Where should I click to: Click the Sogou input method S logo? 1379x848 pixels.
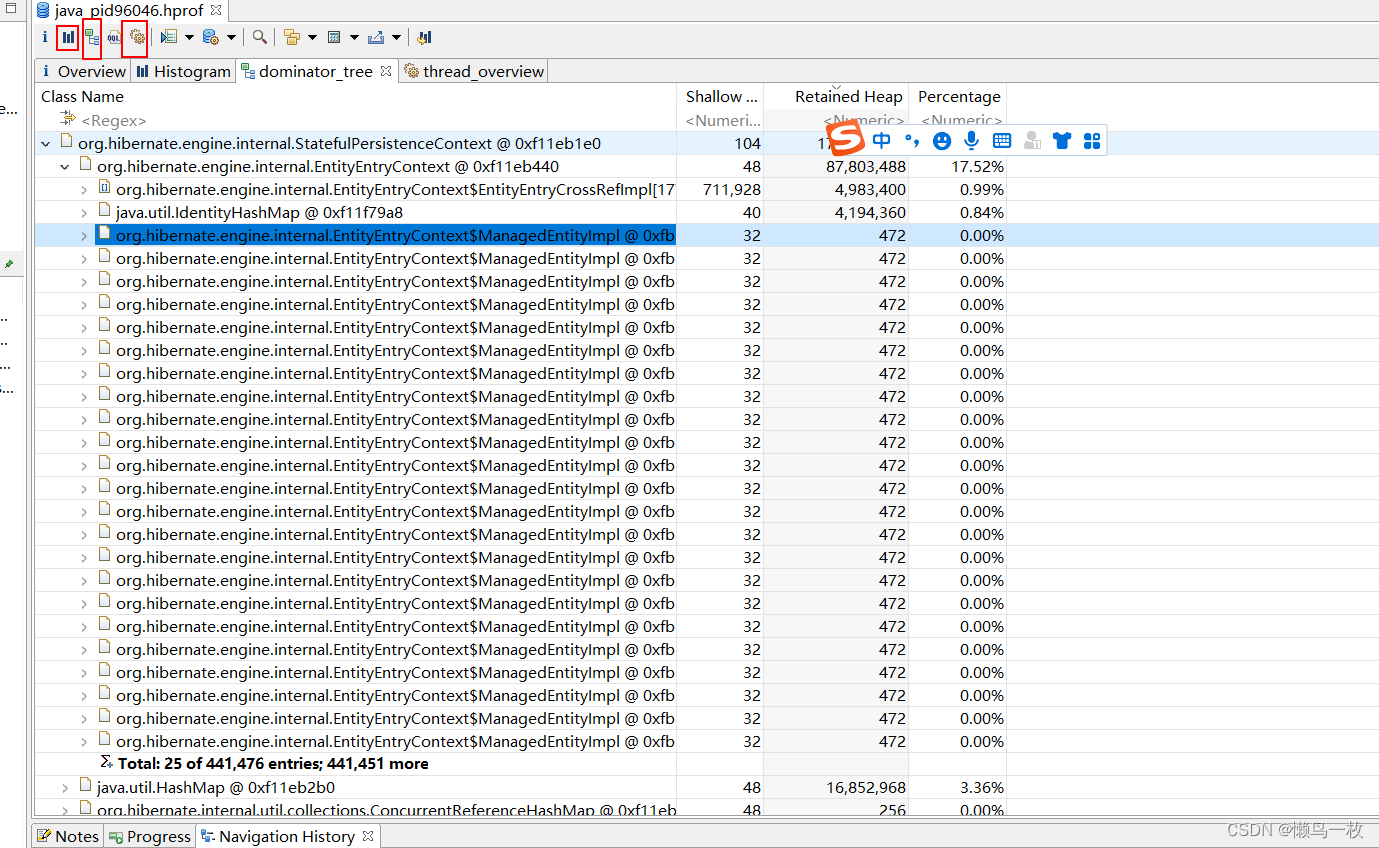(846, 138)
